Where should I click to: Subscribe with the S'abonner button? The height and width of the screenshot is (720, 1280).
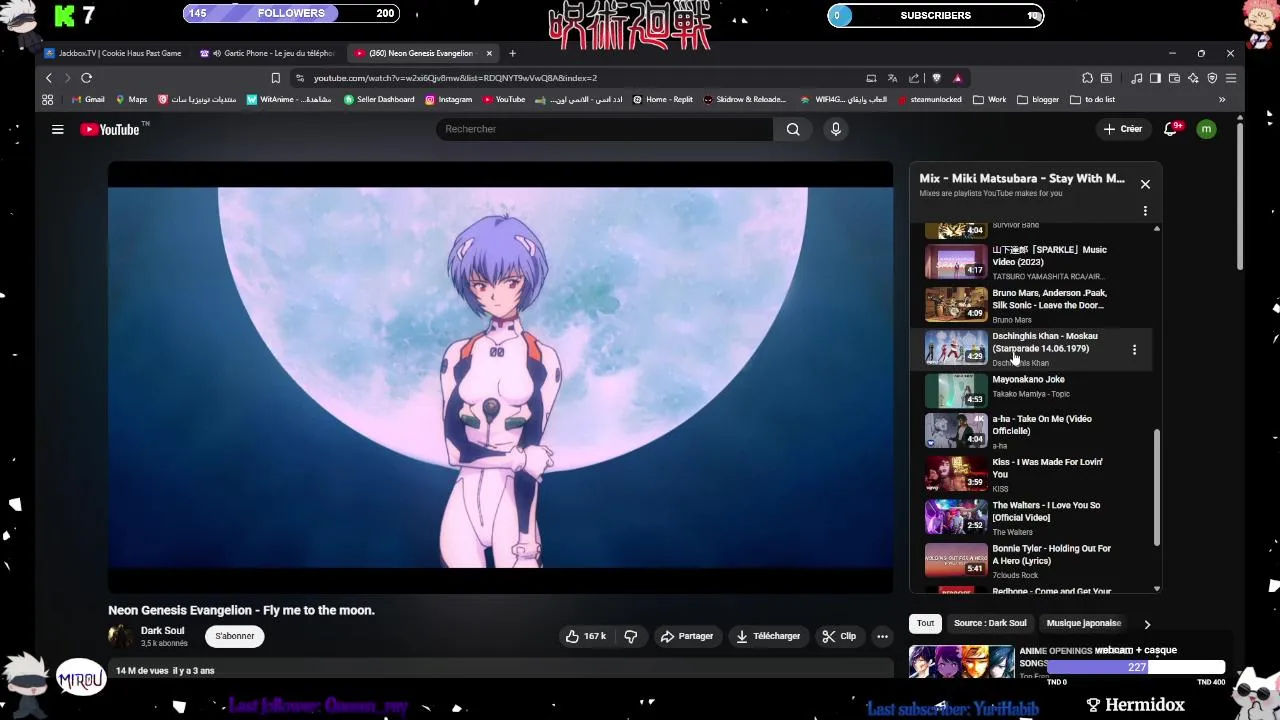point(235,636)
